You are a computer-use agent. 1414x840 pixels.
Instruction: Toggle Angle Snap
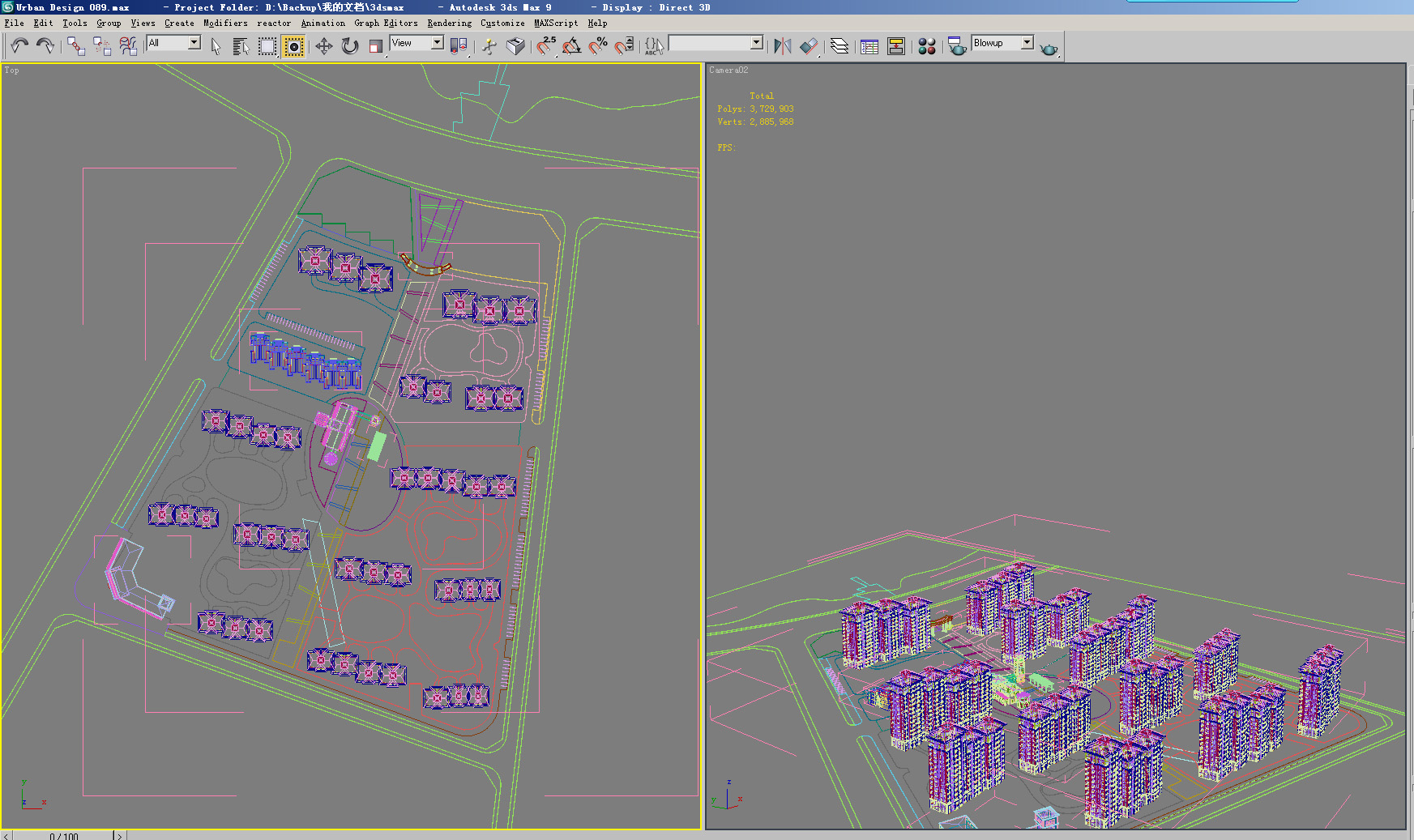(572, 46)
